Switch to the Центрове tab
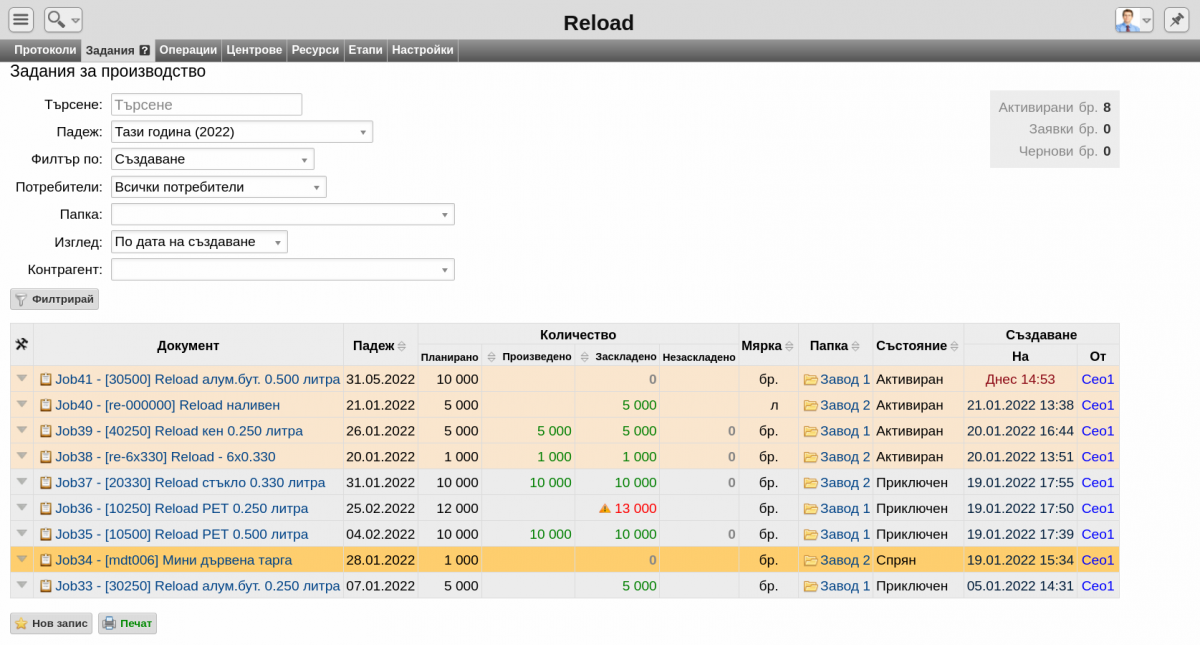1200x645 pixels. (x=254, y=50)
